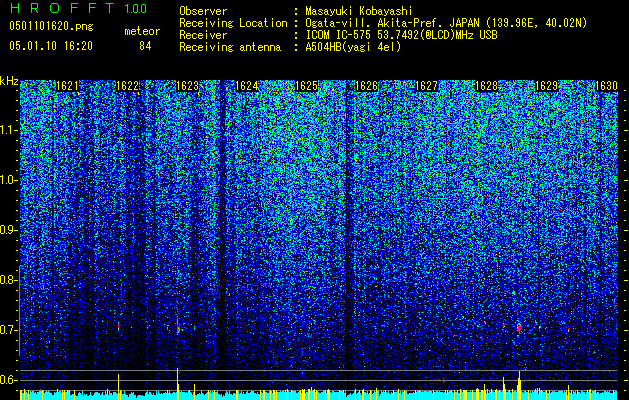Click the kHz axis unit label
Viewport: 629px width, 400px height.
point(9,81)
